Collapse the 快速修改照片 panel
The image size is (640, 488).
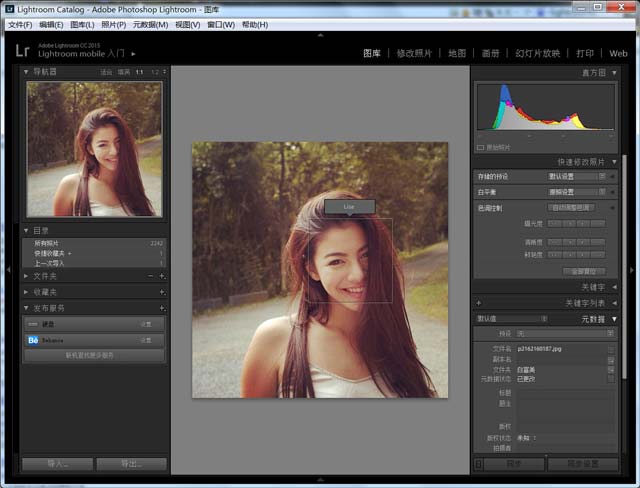[x=614, y=162]
